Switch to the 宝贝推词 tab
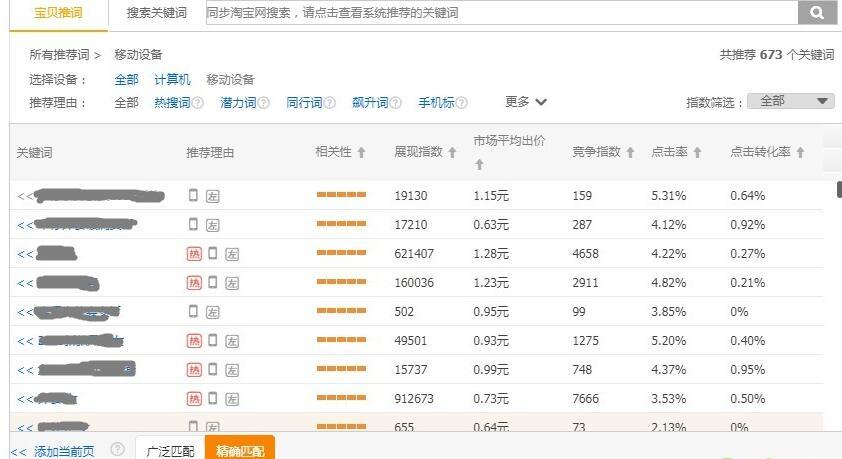This screenshot has width=842, height=459. [59, 13]
